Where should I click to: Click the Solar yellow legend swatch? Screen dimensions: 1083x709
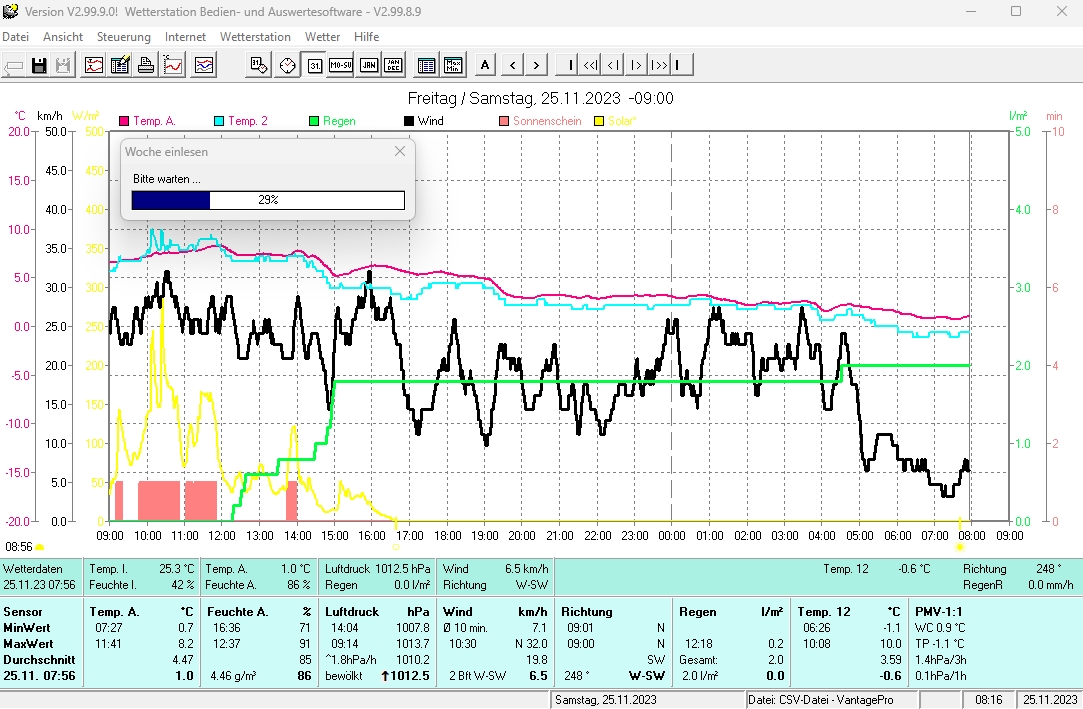(600, 121)
